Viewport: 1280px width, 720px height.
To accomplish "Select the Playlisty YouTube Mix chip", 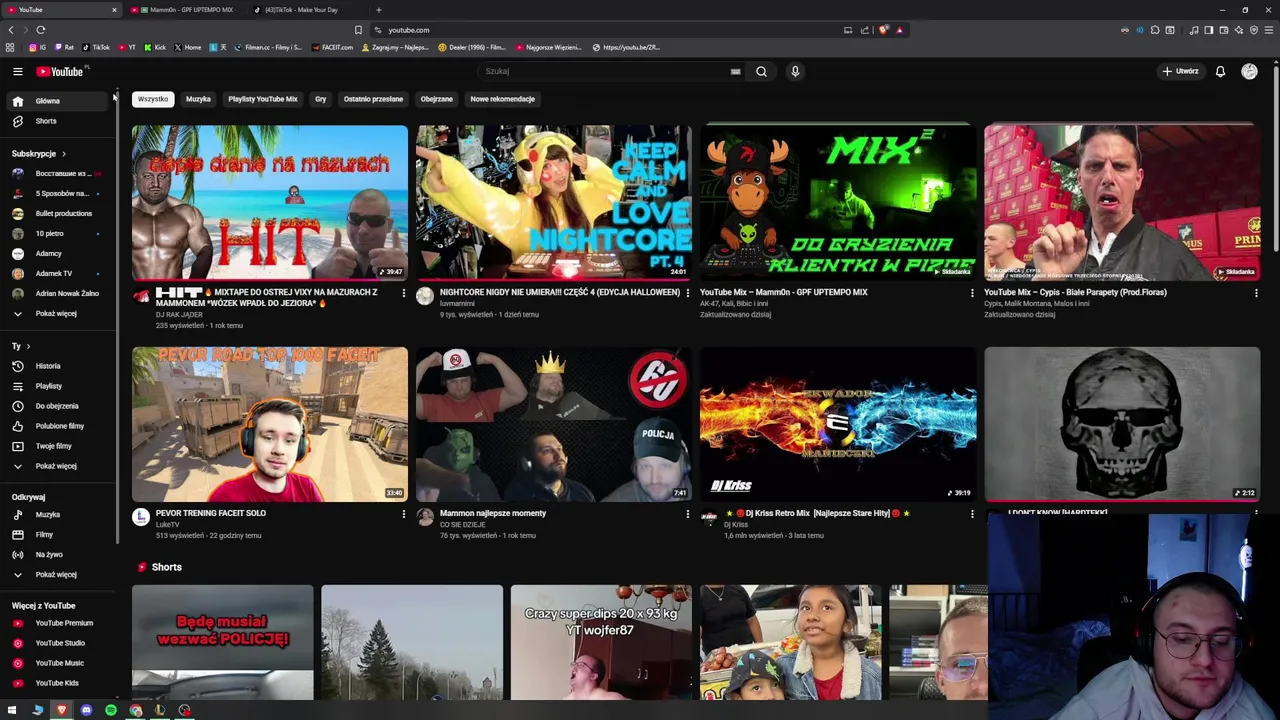I will click(263, 99).
